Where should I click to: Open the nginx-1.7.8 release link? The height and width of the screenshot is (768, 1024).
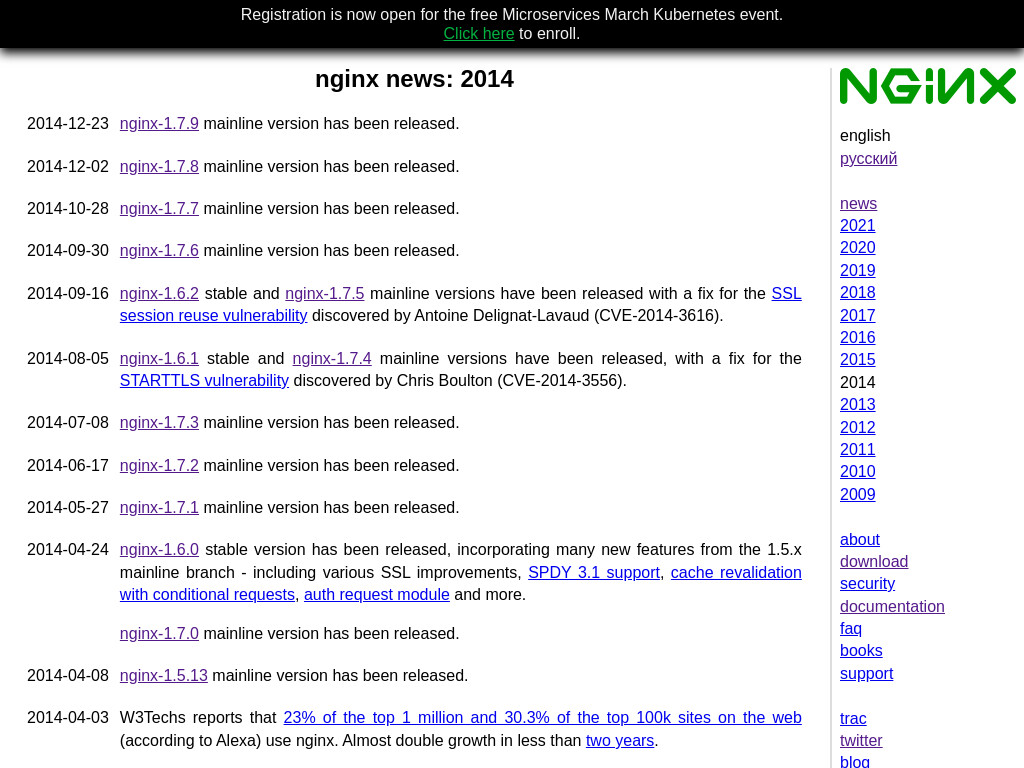tap(159, 167)
